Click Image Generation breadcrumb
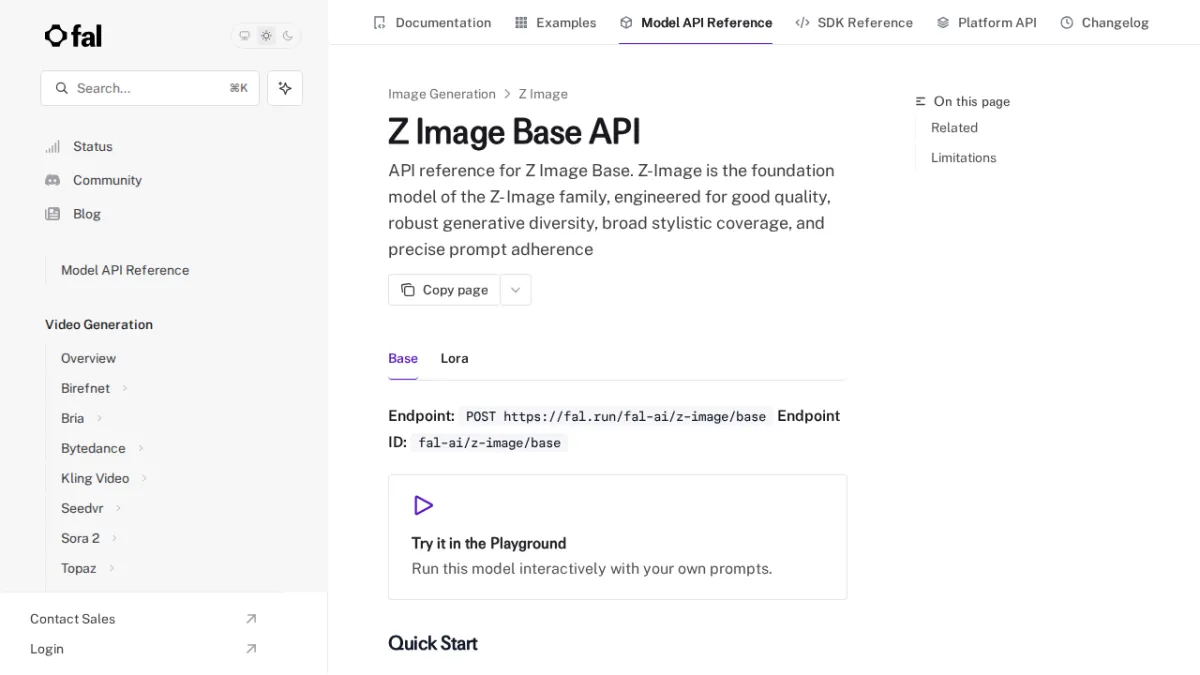This screenshot has height=675, width=1200. coord(442,94)
